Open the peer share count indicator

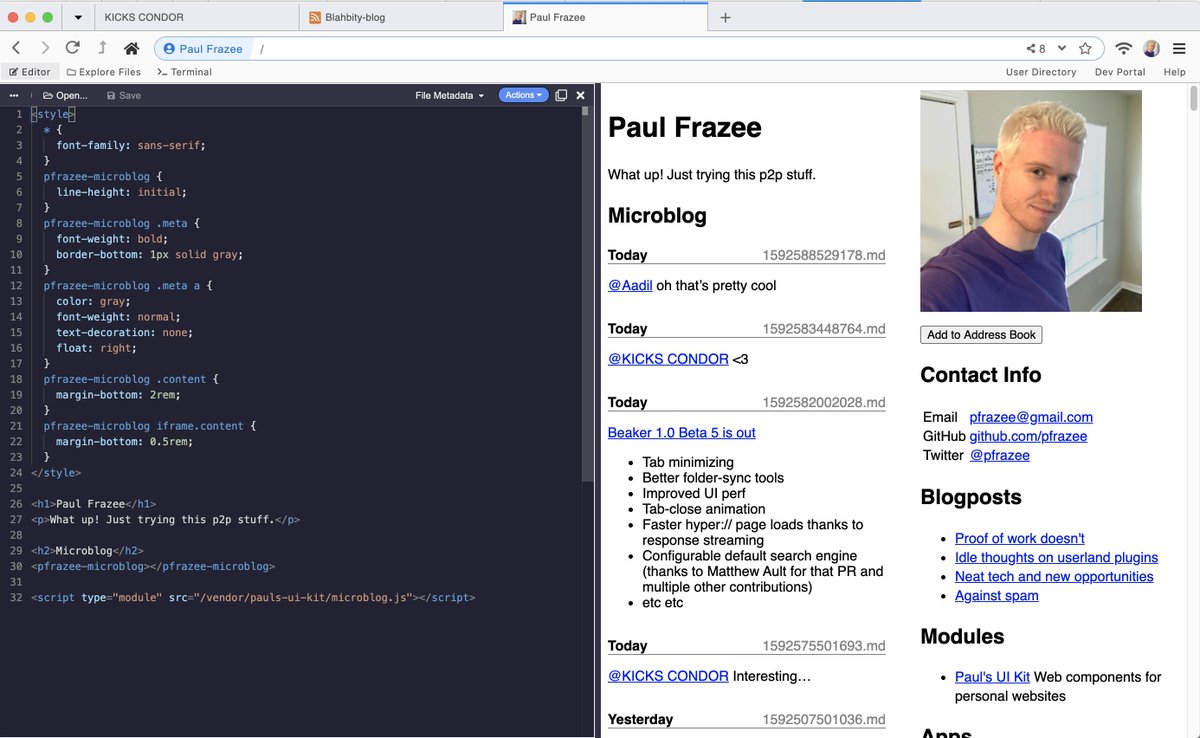[x=1036, y=48]
